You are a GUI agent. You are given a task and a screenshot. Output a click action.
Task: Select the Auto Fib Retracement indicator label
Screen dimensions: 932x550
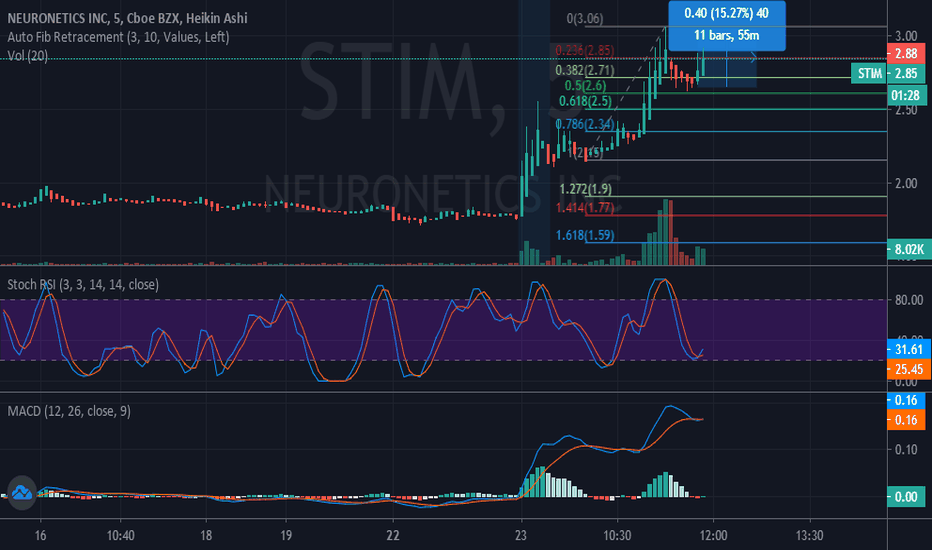coord(118,37)
